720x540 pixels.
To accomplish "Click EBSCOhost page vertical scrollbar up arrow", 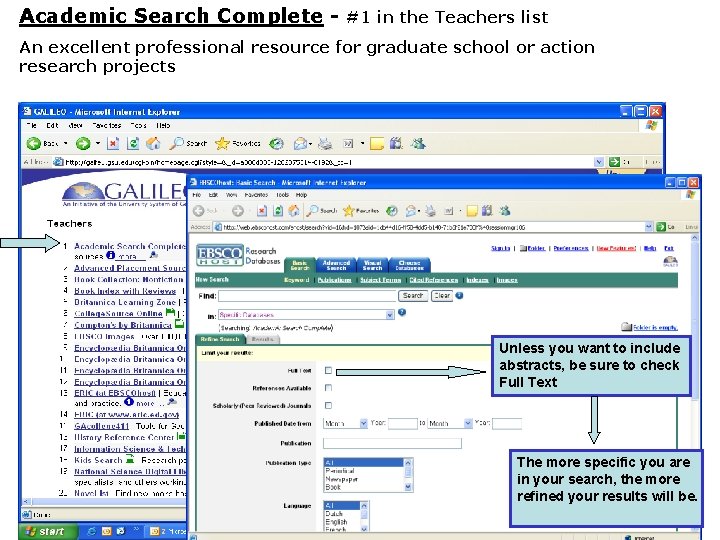I will [x=694, y=238].
